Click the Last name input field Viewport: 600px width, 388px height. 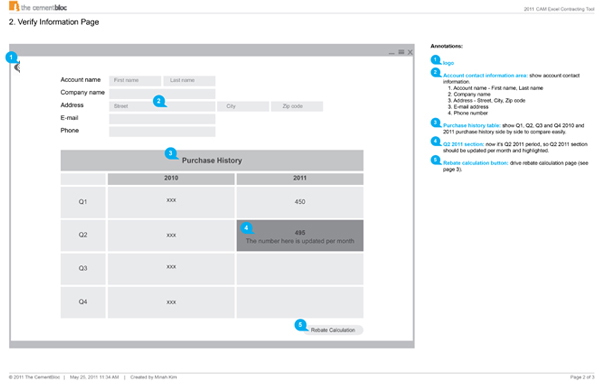click(189, 80)
